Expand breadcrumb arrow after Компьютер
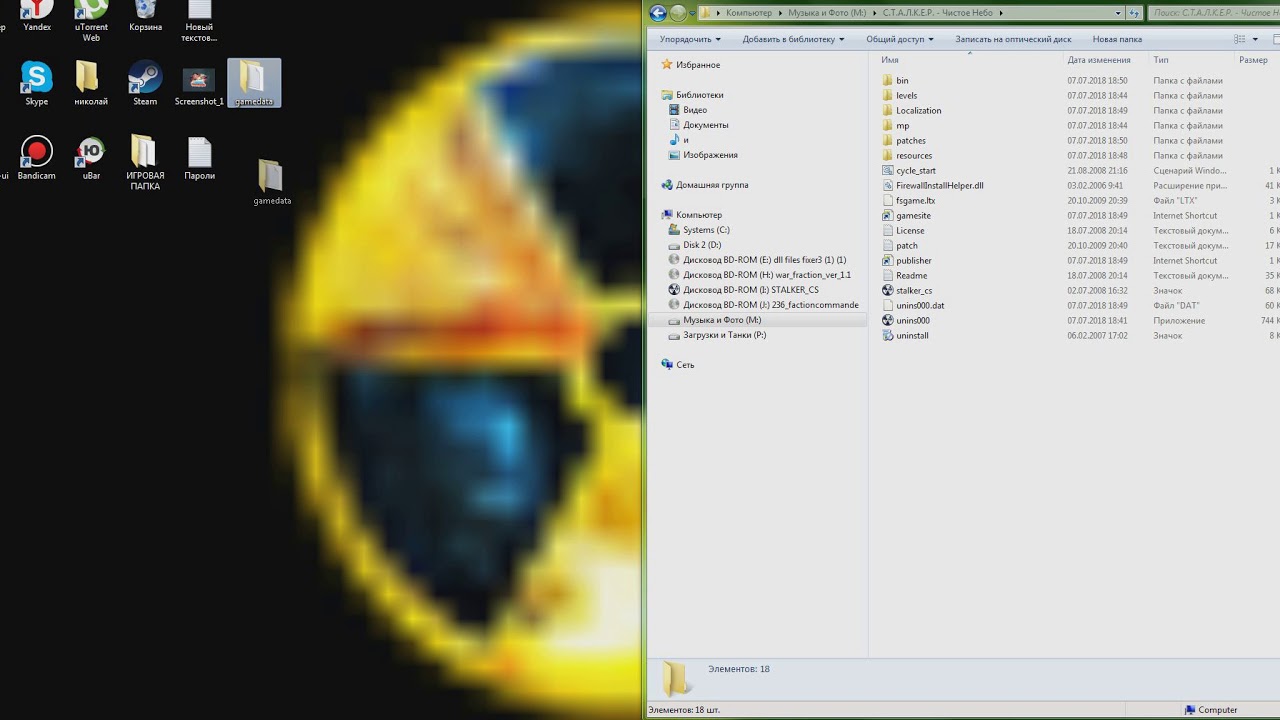This screenshot has width=1280, height=720. 779,13
